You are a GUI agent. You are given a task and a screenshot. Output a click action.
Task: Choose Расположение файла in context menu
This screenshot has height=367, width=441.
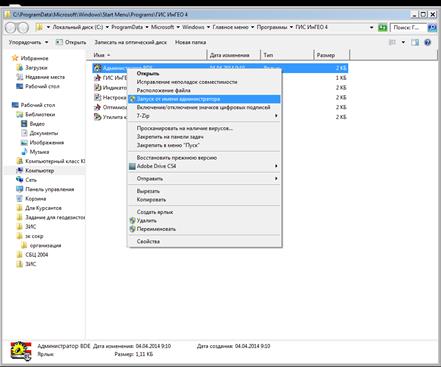204,90
